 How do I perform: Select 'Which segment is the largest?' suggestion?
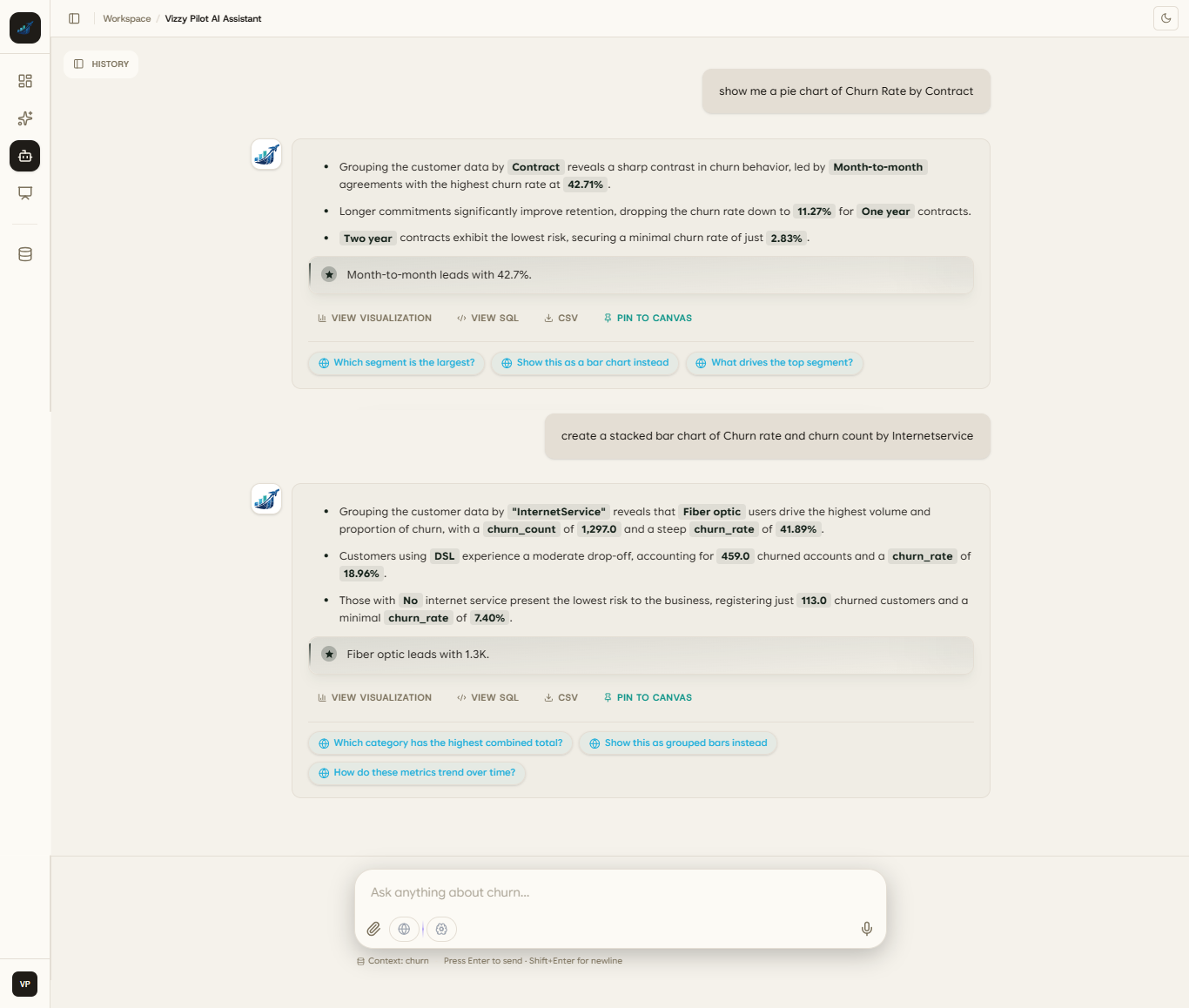point(397,363)
